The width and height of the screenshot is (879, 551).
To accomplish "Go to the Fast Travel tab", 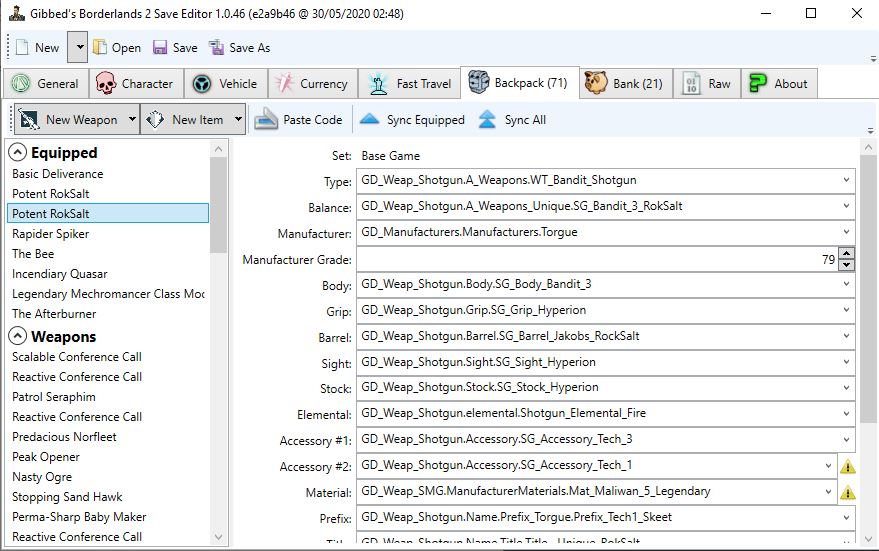I will [410, 84].
